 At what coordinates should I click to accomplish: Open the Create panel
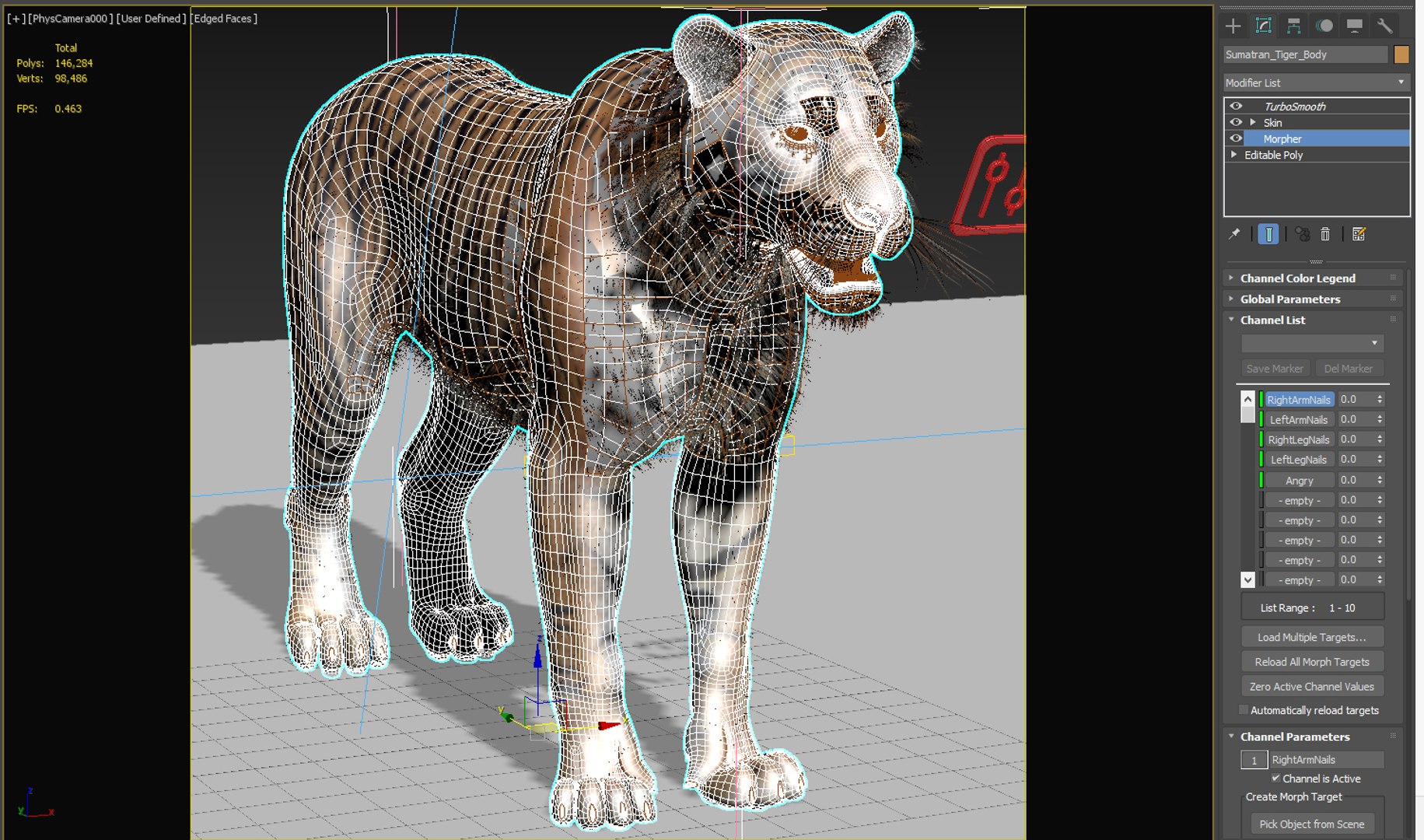pyautogui.click(x=1233, y=26)
